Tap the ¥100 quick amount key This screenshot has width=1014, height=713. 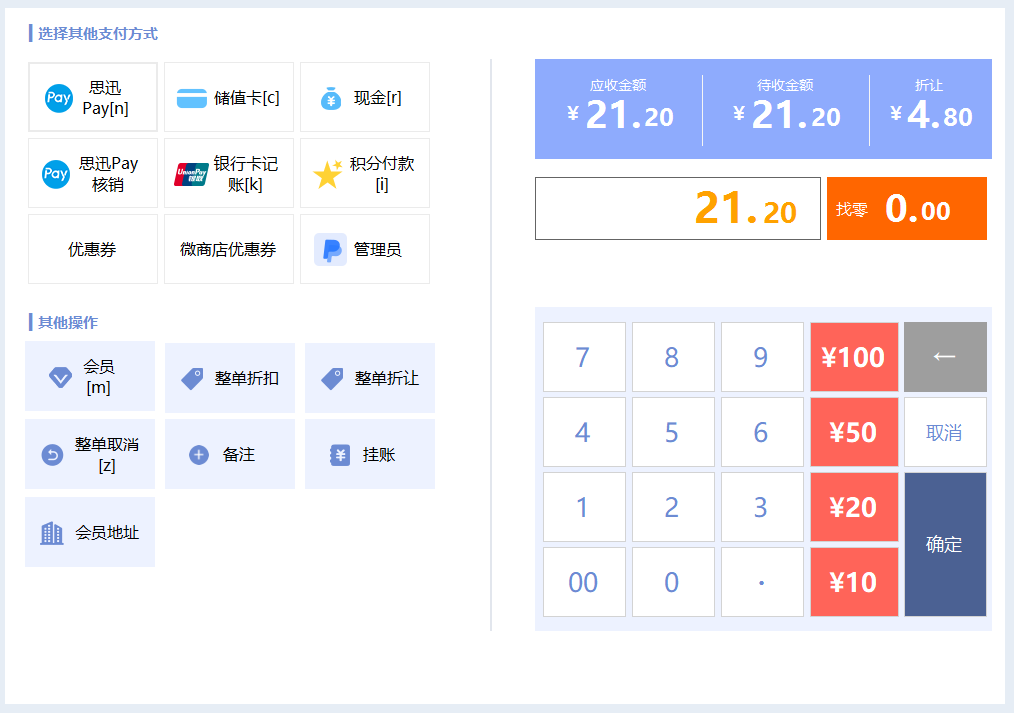tap(854, 357)
